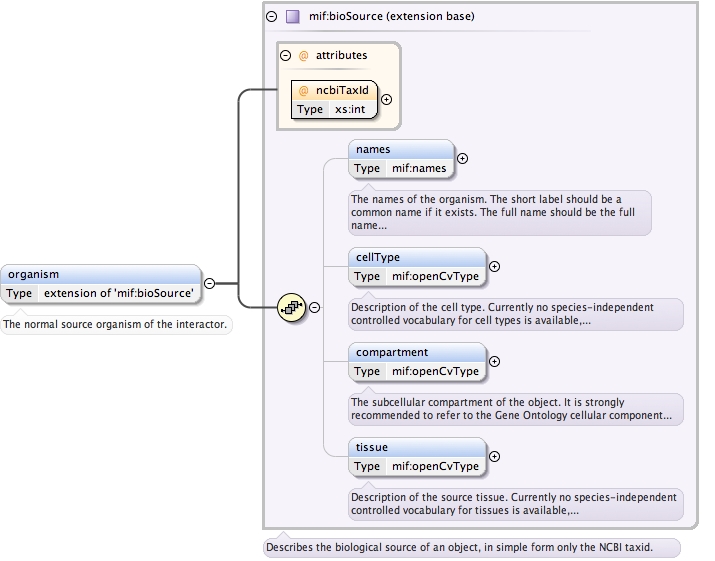This screenshot has height=561, width=715.
Task: Click the purple square mif:bioSource type icon
Action: coord(293,17)
